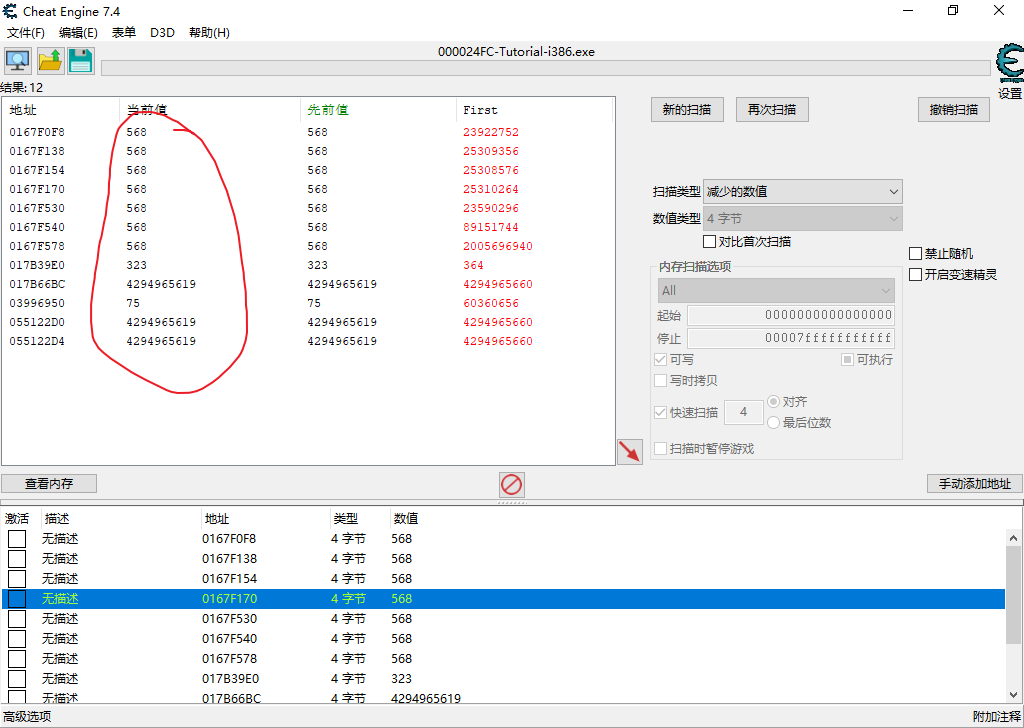Click the floppy disk save icon

tap(80, 61)
